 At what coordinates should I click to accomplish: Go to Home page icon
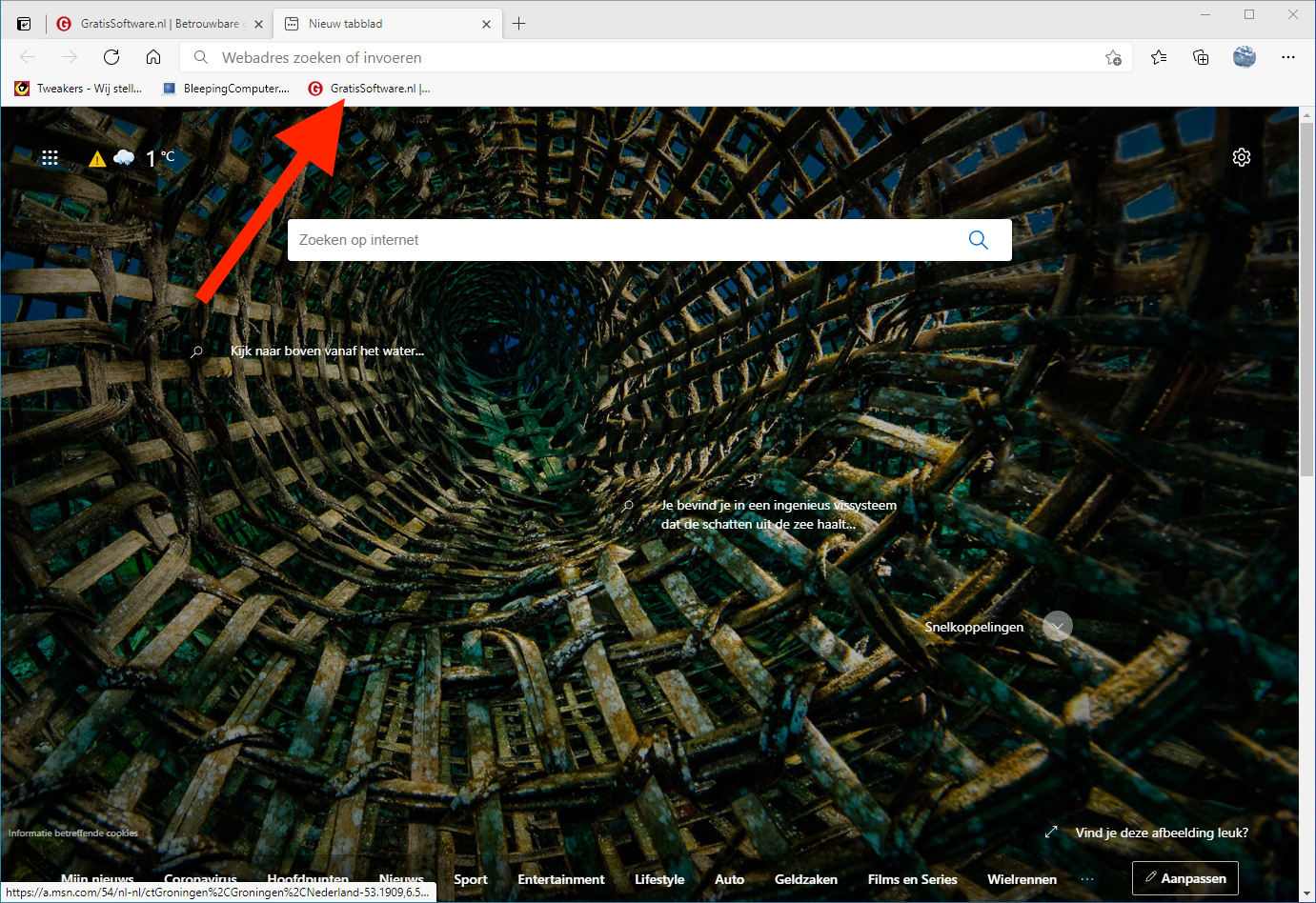tap(153, 57)
